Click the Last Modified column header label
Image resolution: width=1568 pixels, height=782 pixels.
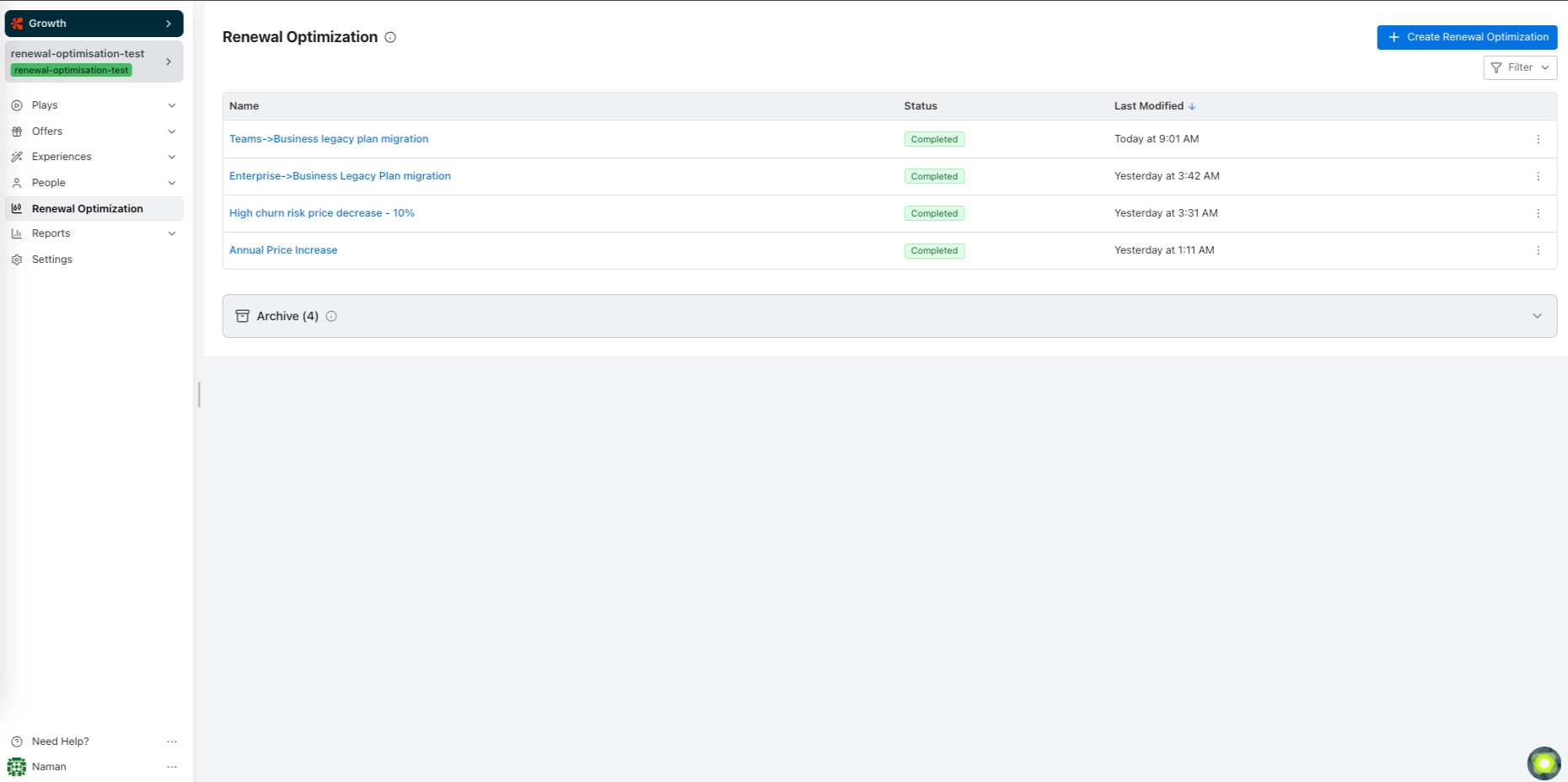point(1149,106)
